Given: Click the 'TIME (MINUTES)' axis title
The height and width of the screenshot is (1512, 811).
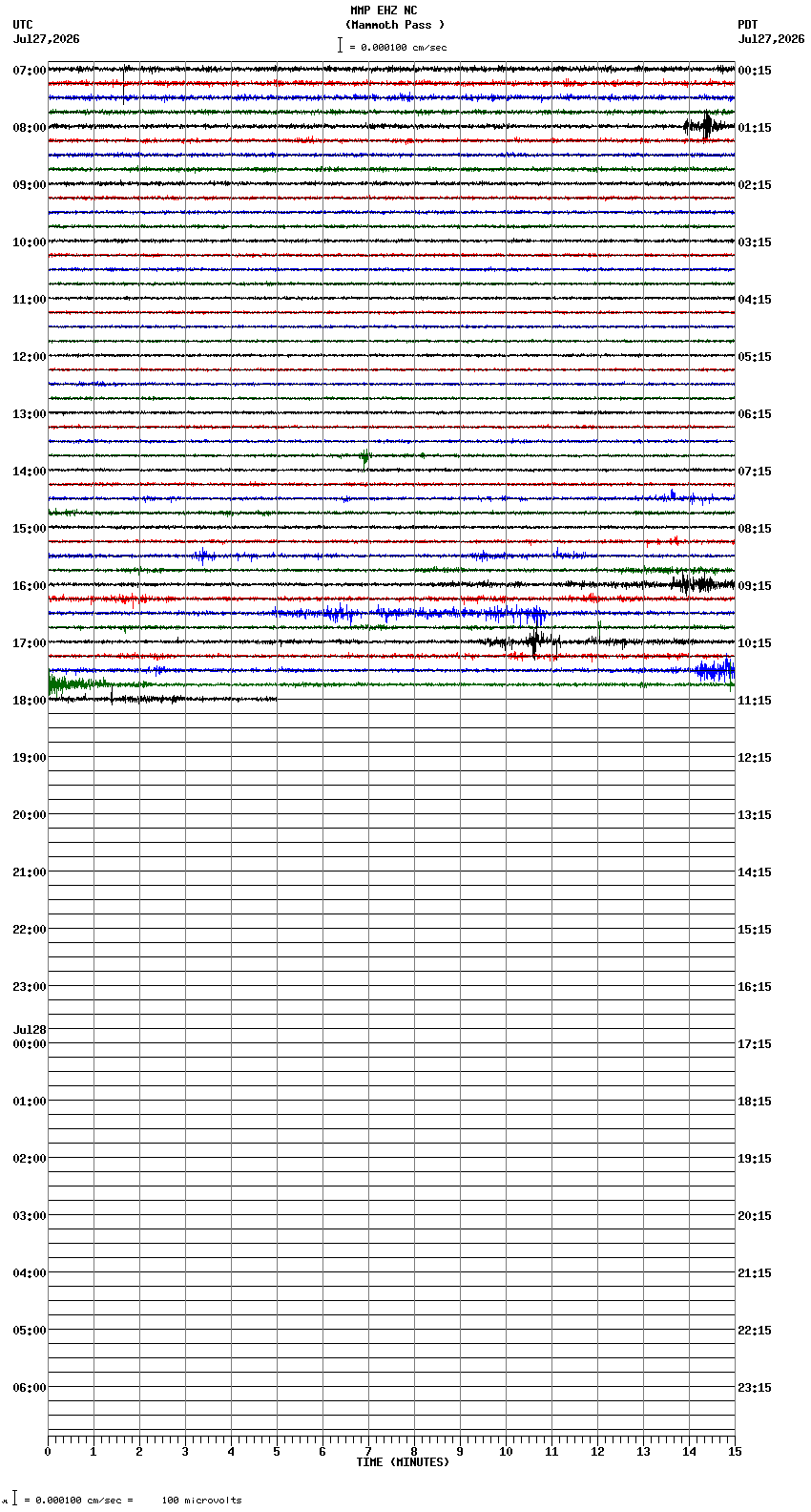Looking at the screenshot, I should [x=403, y=1462].
